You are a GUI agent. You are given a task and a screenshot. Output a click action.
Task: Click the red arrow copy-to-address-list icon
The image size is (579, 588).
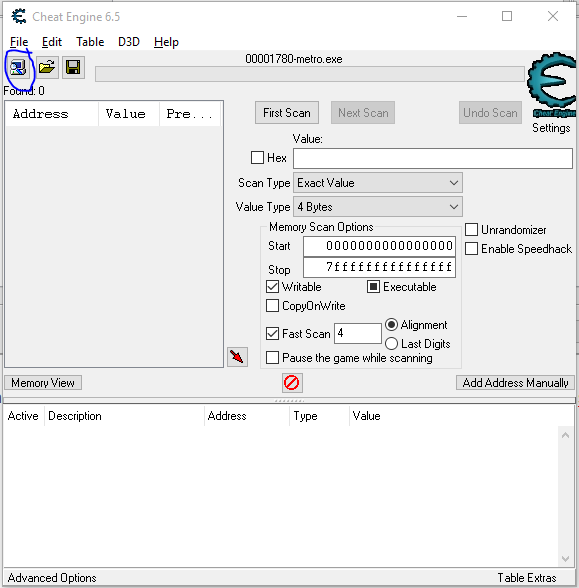coord(237,357)
